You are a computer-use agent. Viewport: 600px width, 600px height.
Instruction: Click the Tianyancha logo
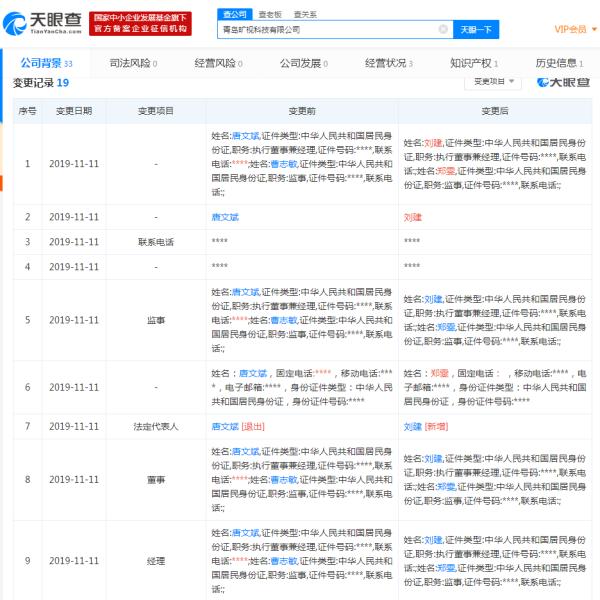42,23
